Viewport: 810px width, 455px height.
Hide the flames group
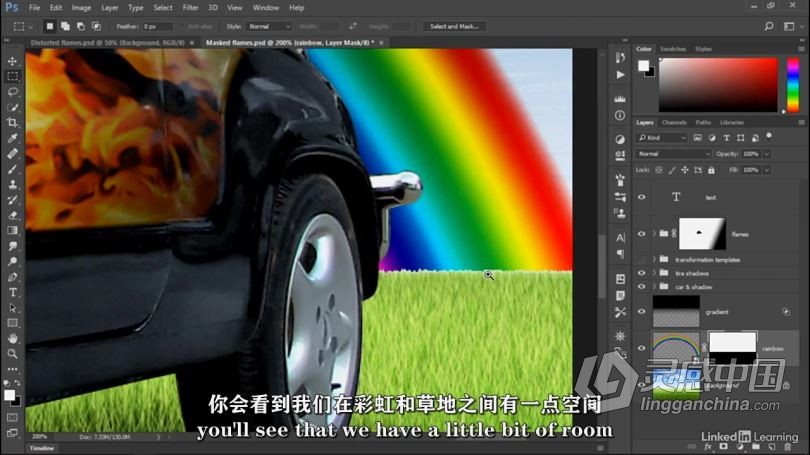[642, 234]
